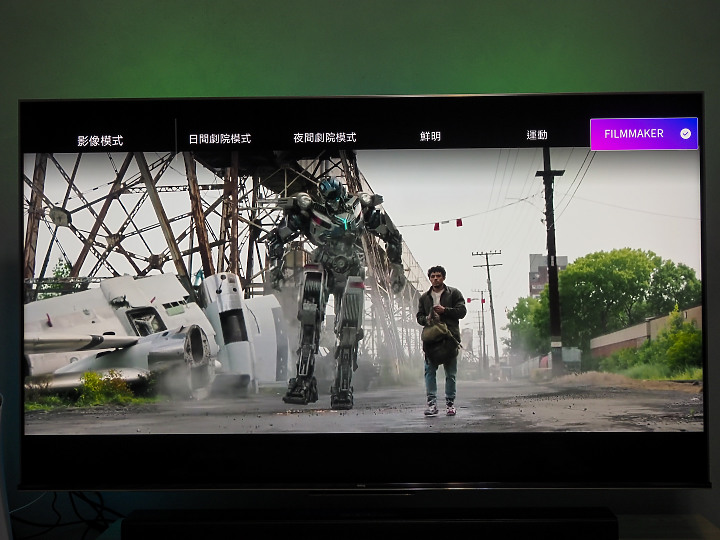Select the 夜間劇院模式 picture mode
The width and height of the screenshot is (720, 540).
pos(324,137)
